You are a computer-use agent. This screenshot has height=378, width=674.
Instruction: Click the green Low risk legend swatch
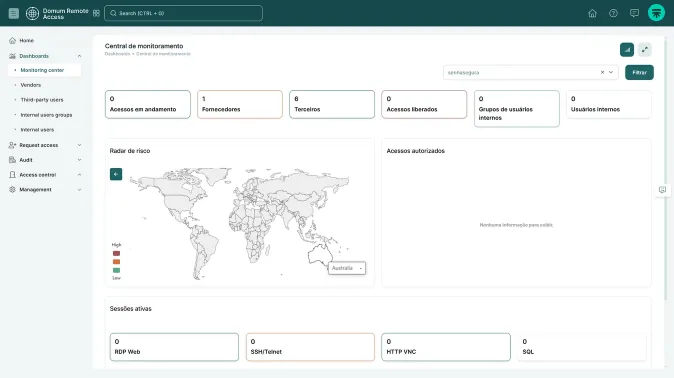coord(116,270)
